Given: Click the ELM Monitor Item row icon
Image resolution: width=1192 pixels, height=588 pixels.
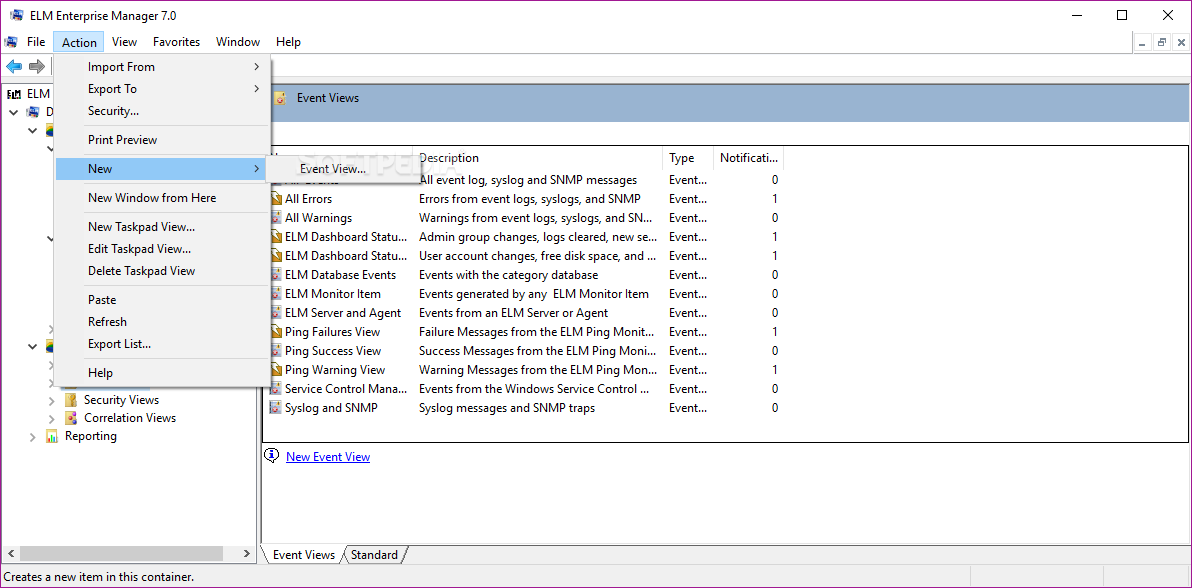Looking at the screenshot, I should [x=276, y=294].
